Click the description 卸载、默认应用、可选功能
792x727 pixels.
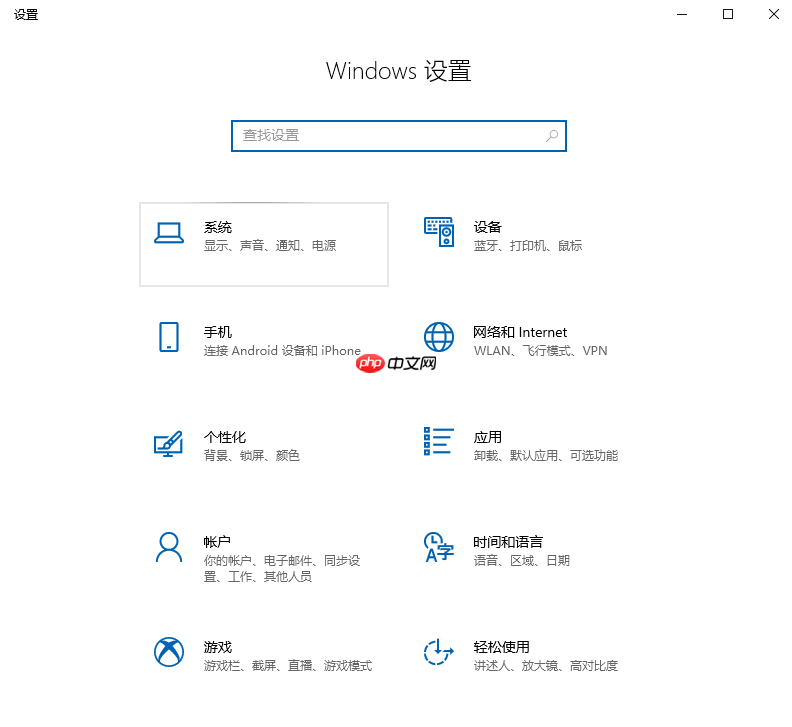point(546,456)
